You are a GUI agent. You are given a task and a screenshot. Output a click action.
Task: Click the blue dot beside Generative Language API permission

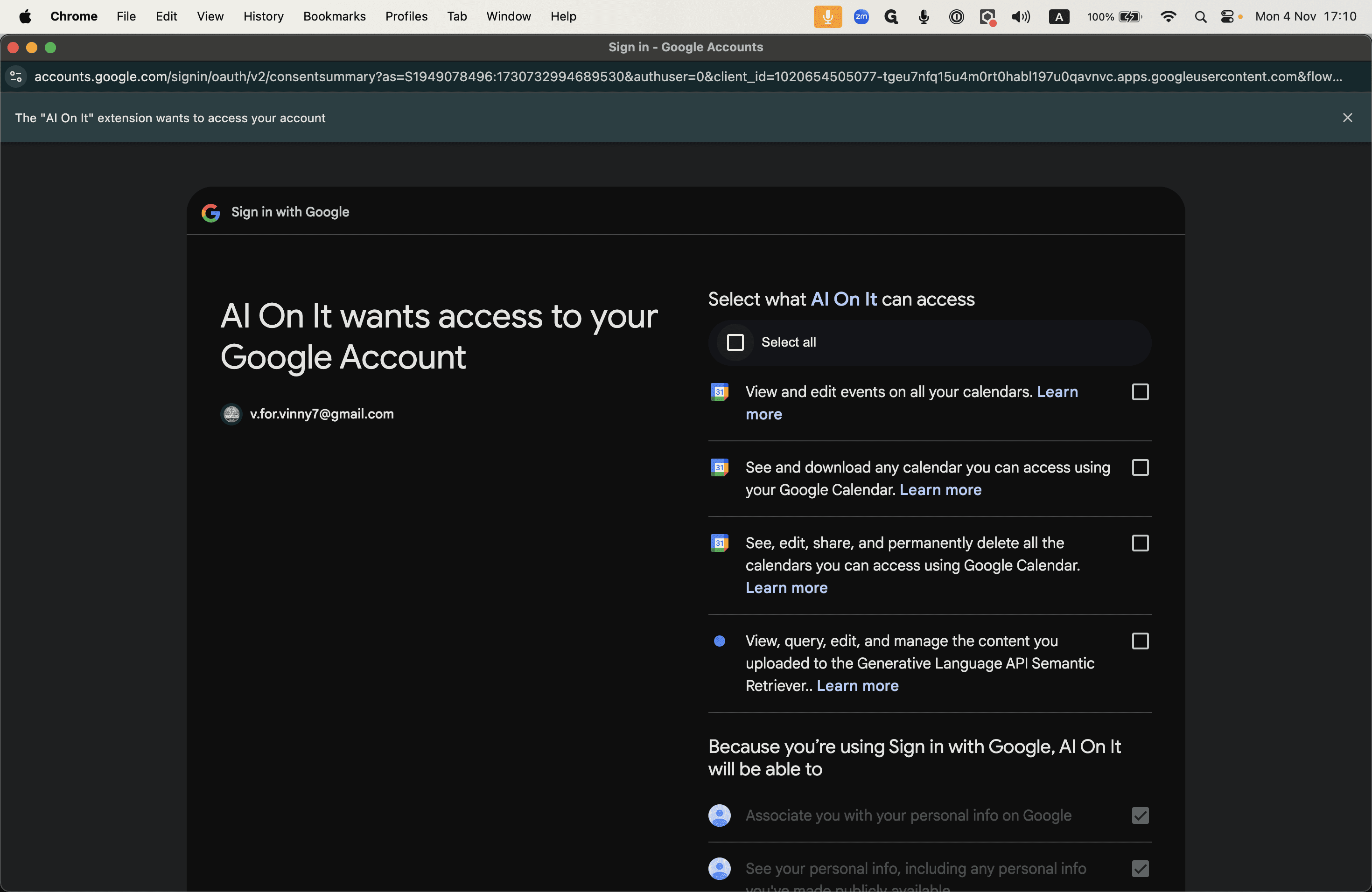[720, 641]
